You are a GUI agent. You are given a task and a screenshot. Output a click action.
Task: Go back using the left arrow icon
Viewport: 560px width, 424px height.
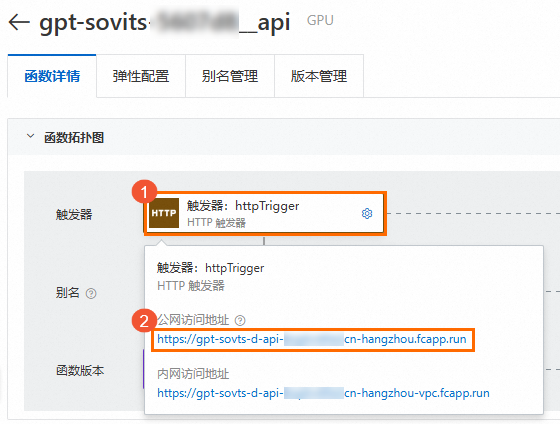point(19,22)
